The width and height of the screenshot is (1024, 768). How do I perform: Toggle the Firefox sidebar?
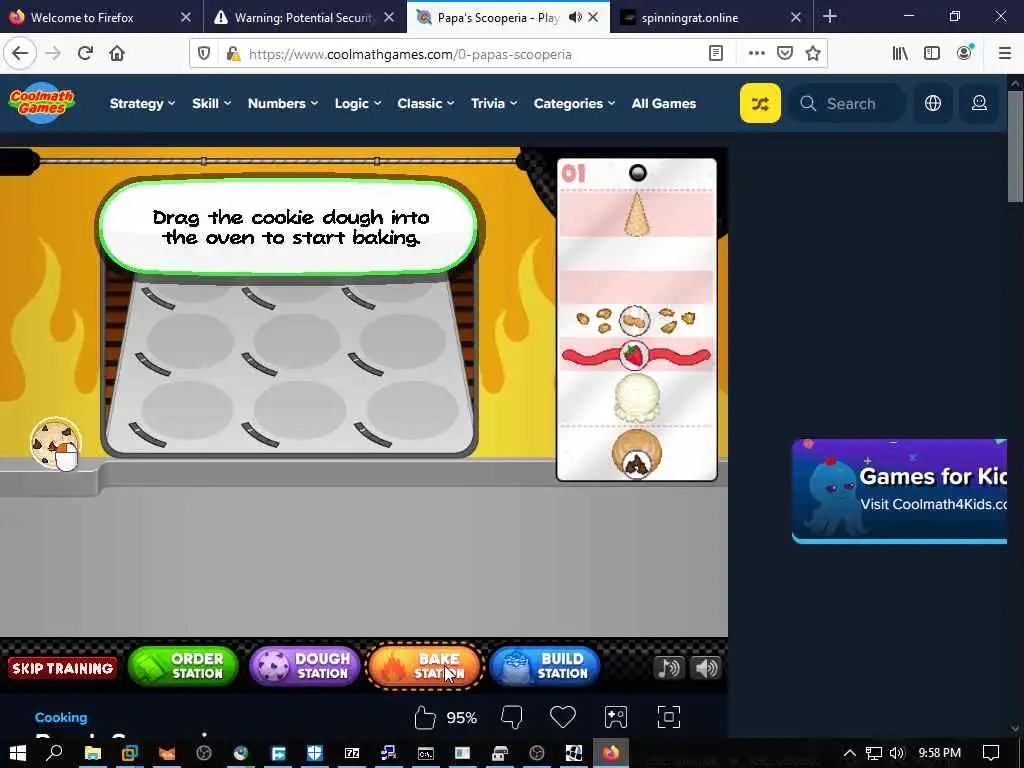pyautogui.click(x=932, y=54)
